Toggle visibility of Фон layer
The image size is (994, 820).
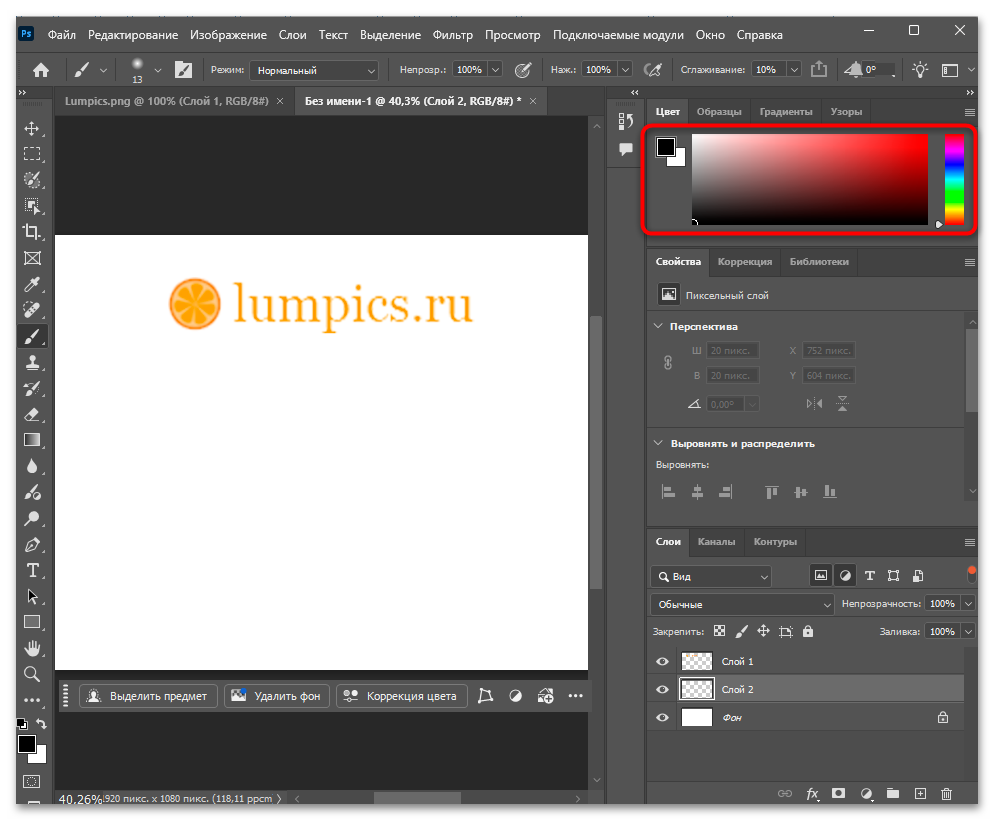[662, 717]
